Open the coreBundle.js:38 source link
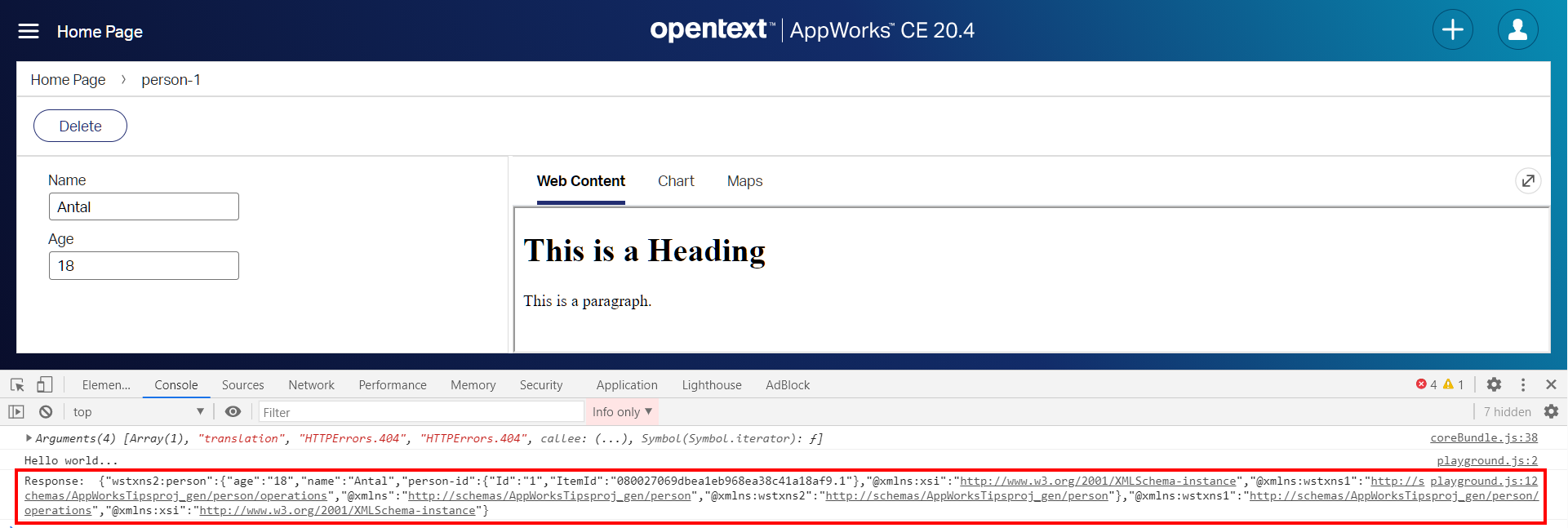This screenshot has width=1568, height=528. 1484,438
